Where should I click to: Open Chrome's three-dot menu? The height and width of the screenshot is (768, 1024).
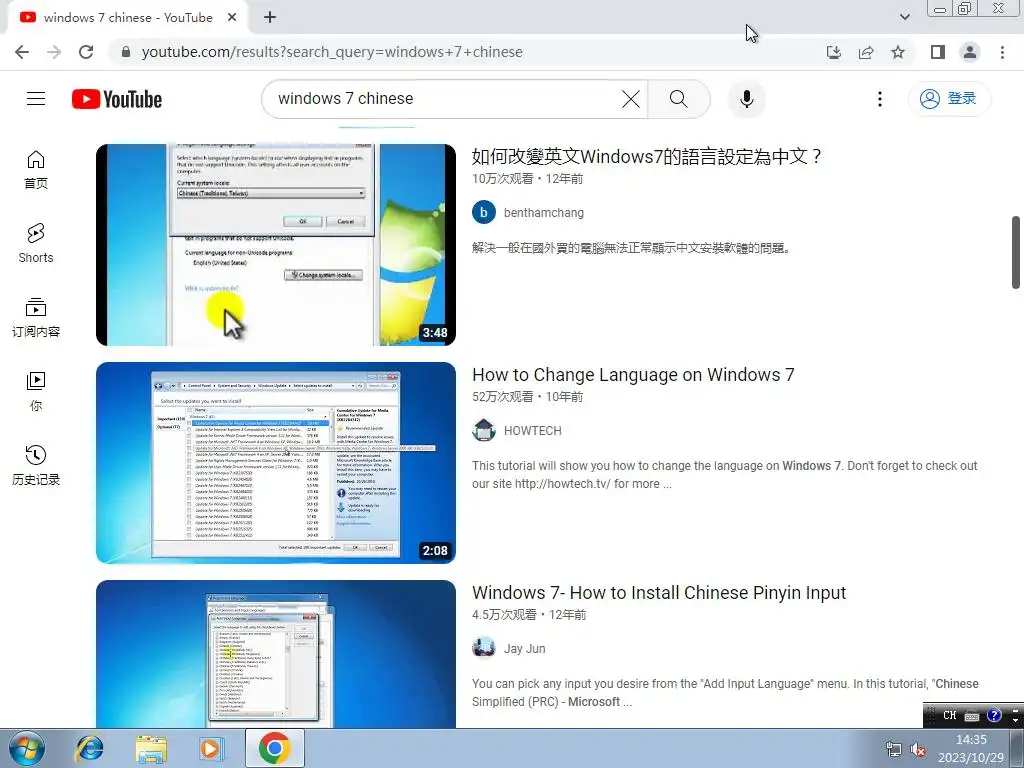coord(1002,52)
